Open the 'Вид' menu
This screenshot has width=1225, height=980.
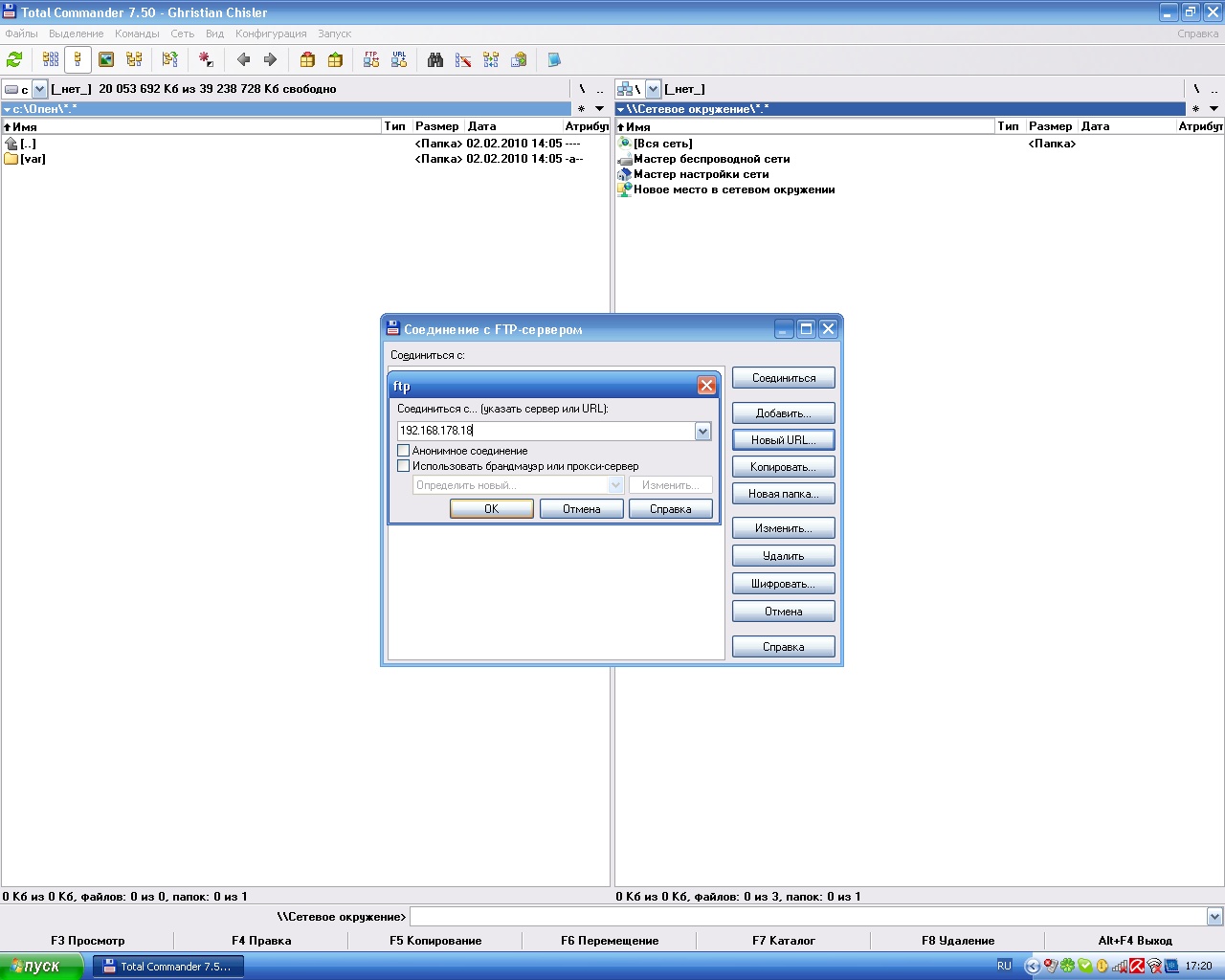tap(215, 33)
